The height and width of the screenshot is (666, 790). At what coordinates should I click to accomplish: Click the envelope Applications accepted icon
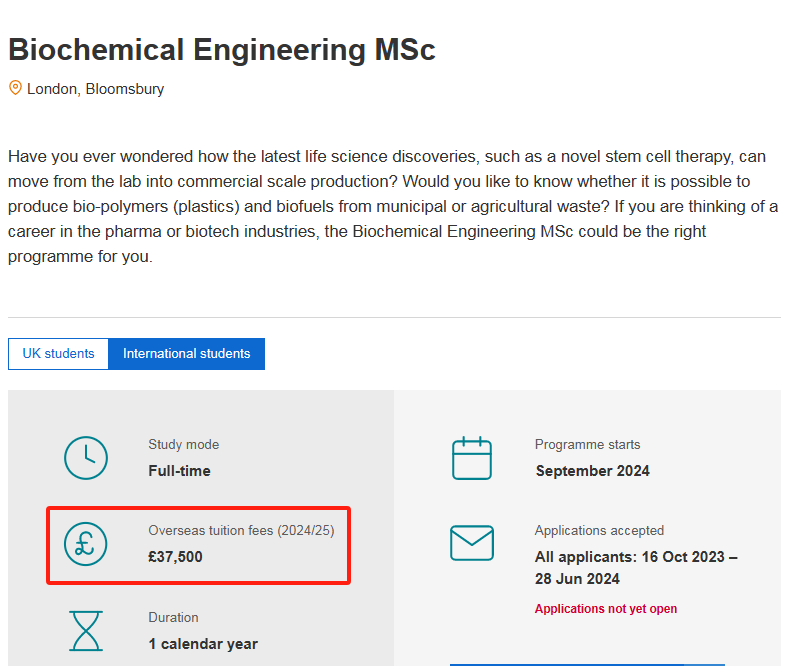(x=472, y=543)
